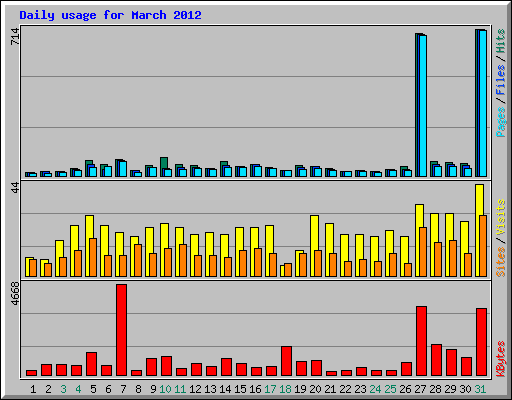Click the green day 11 axis label

point(180,389)
